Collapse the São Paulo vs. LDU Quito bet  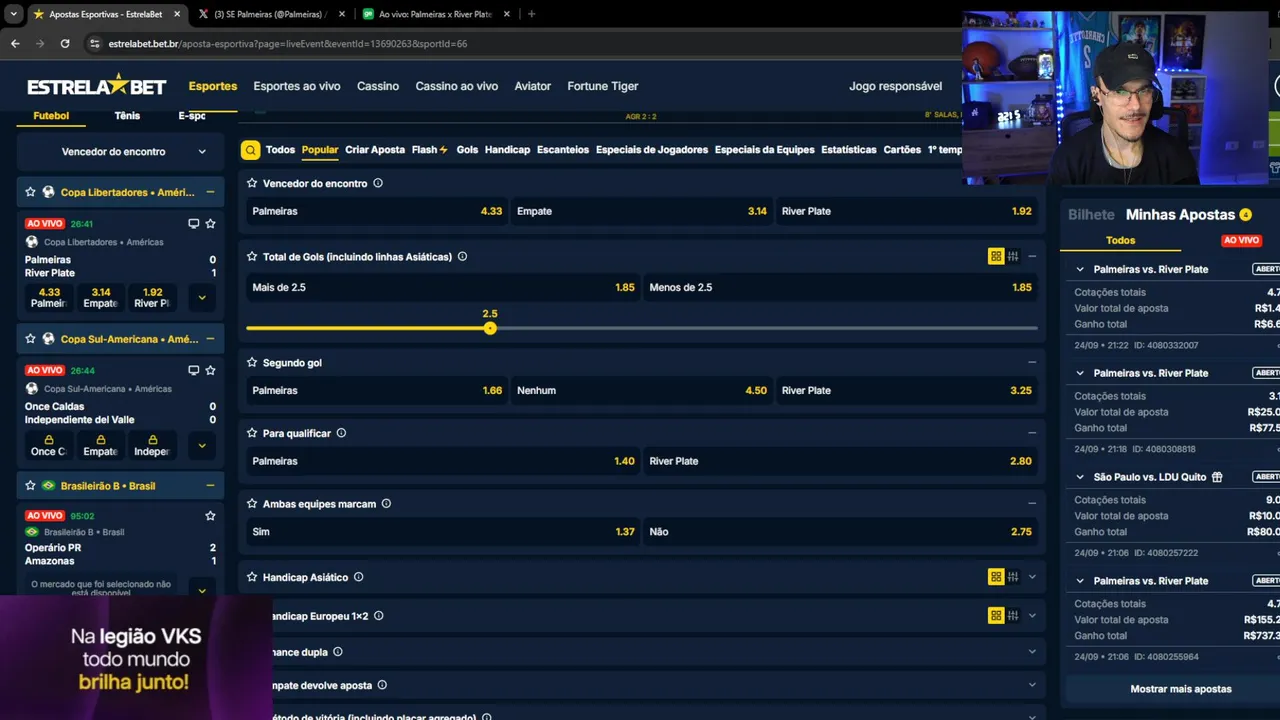tap(1080, 477)
